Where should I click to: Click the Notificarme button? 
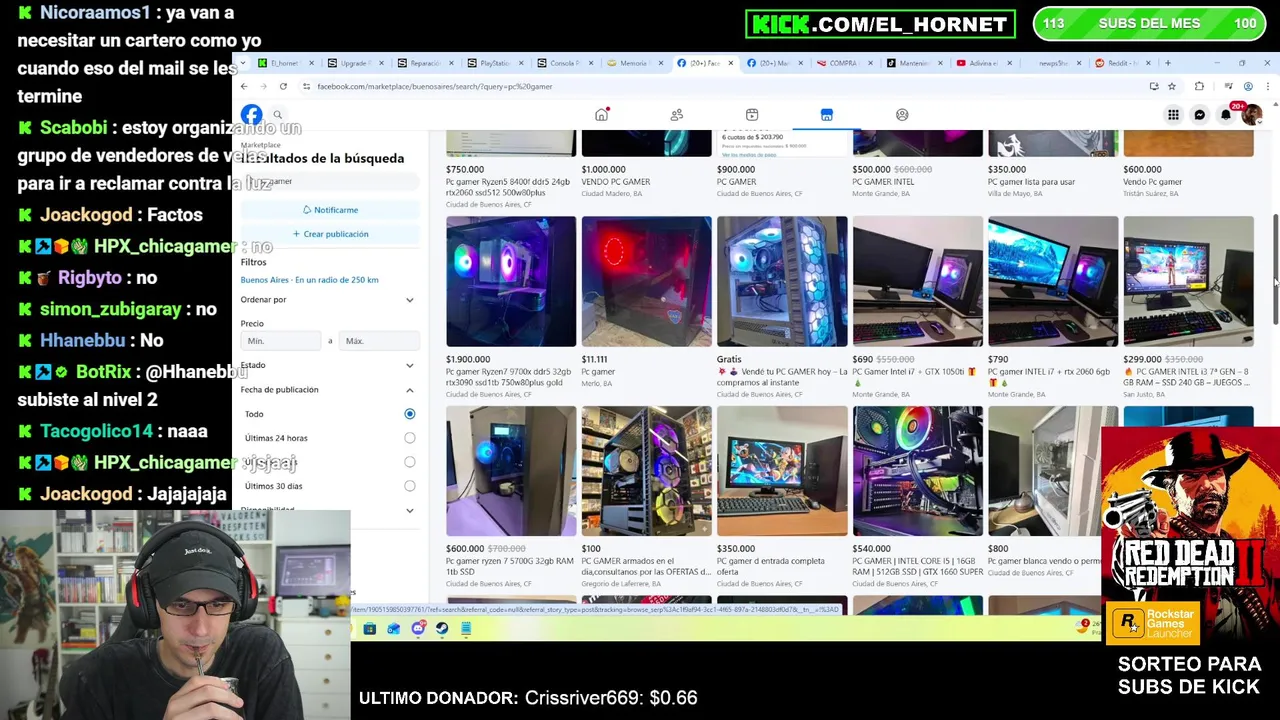(330, 210)
